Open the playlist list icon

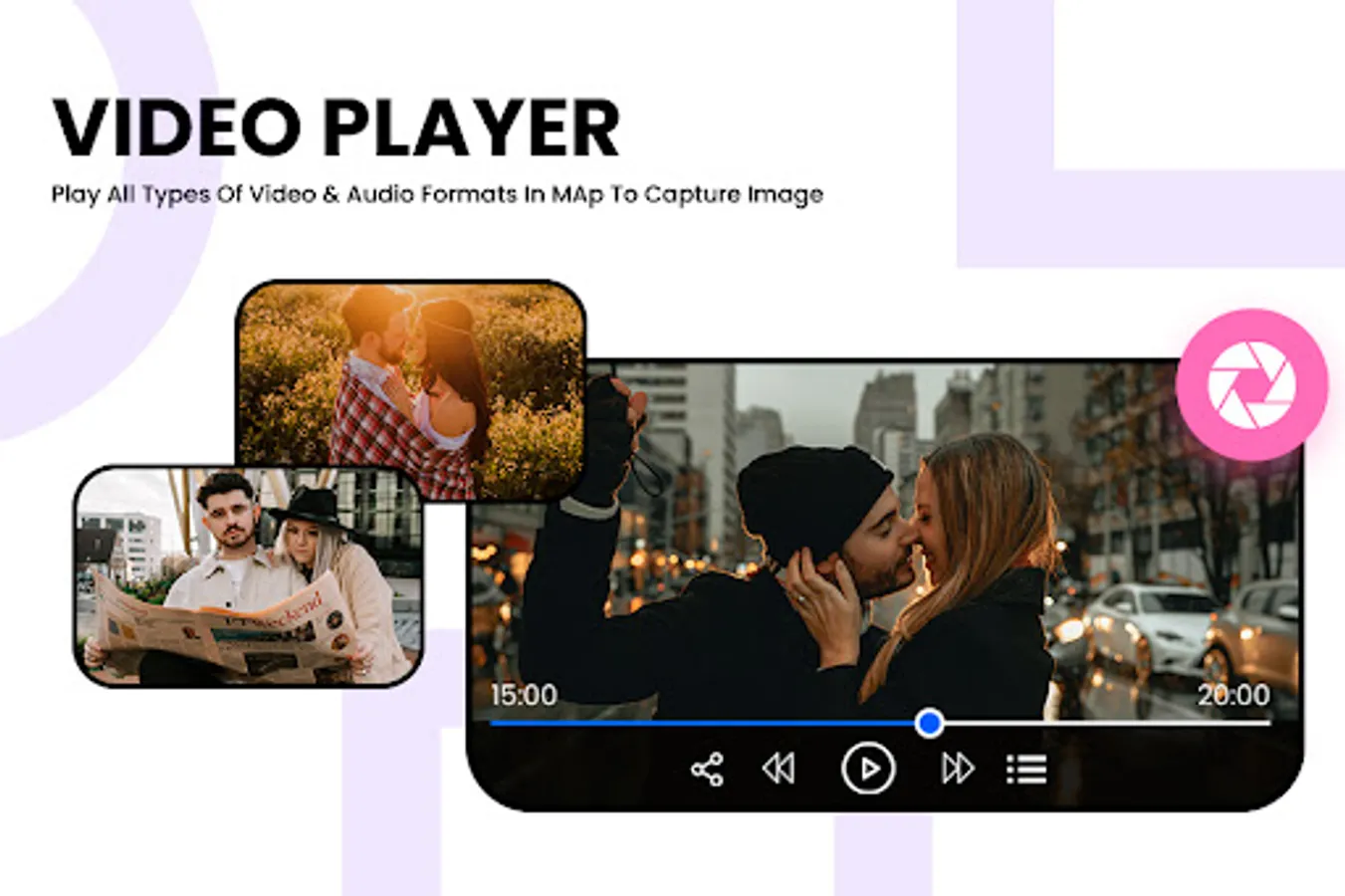1026,769
